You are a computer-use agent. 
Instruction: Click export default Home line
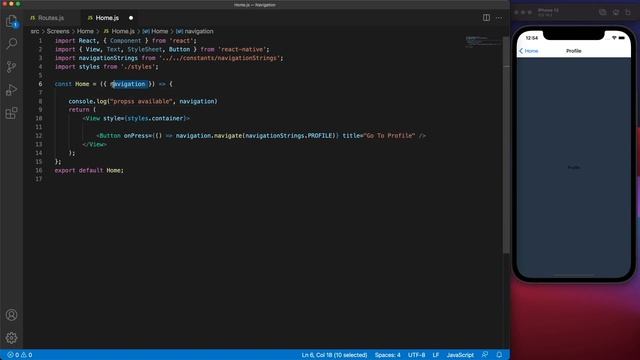click(89, 170)
